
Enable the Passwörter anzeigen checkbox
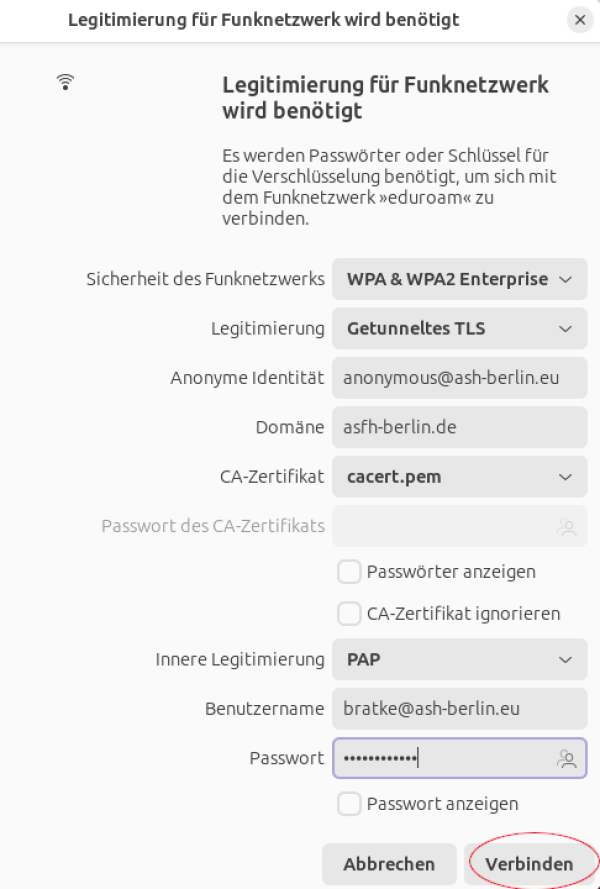pos(349,572)
